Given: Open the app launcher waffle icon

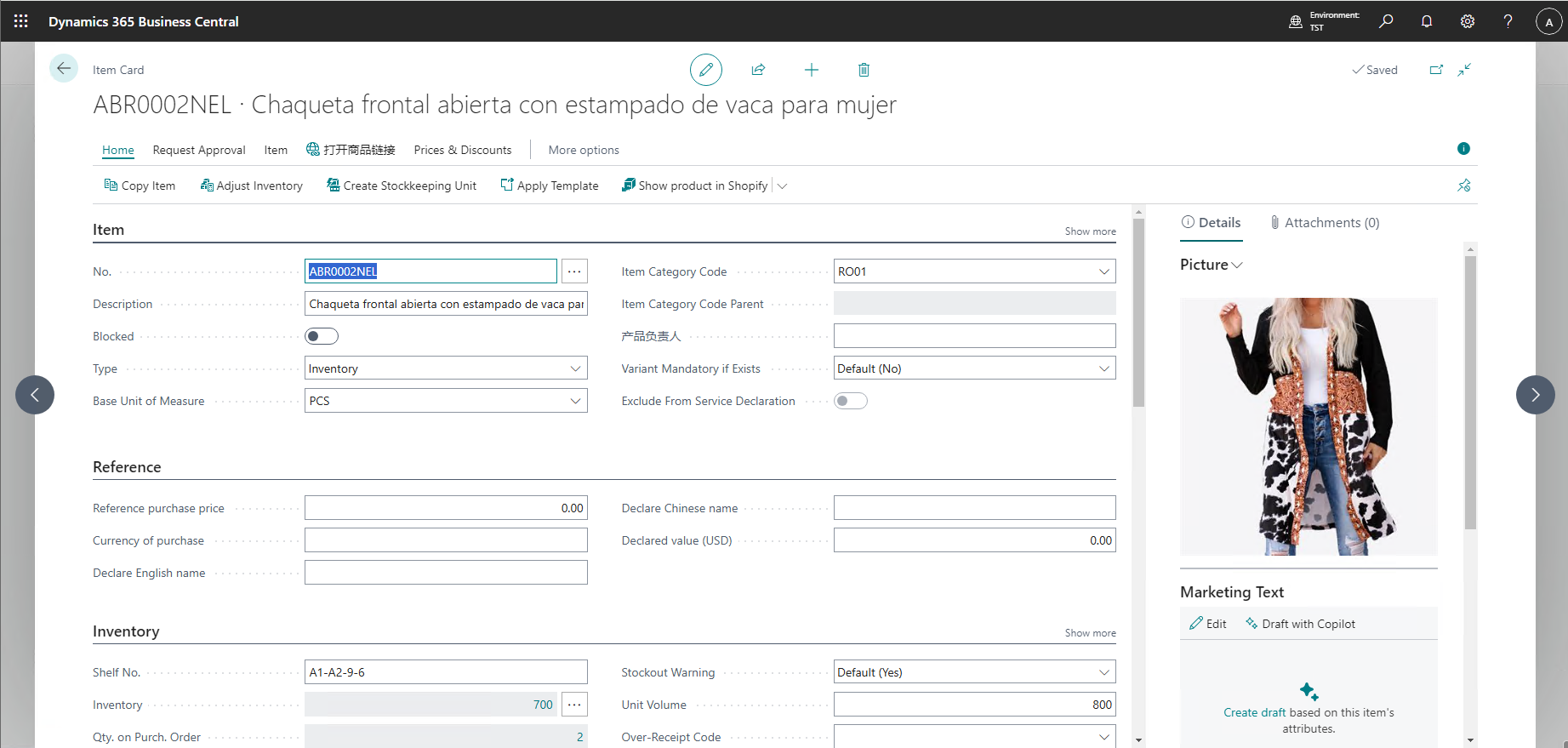Looking at the screenshot, I should [21, 21].
